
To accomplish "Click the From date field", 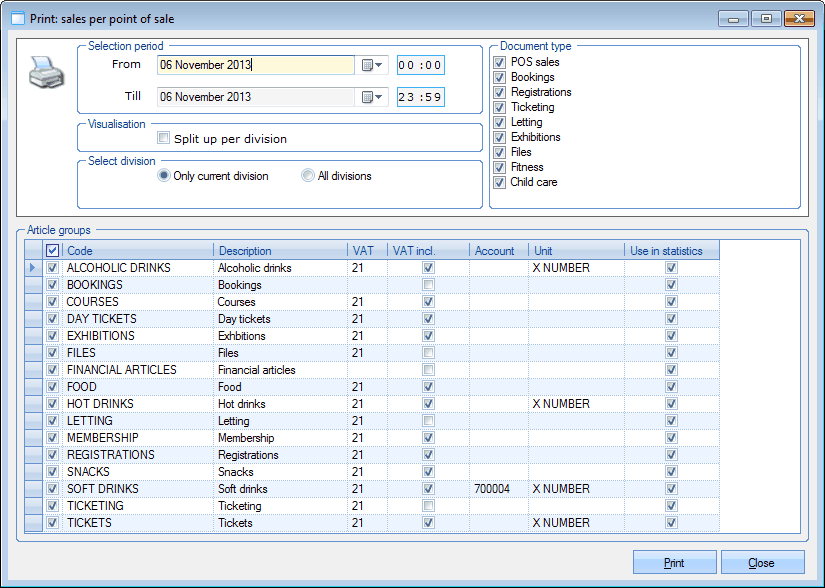I will 255,65.
